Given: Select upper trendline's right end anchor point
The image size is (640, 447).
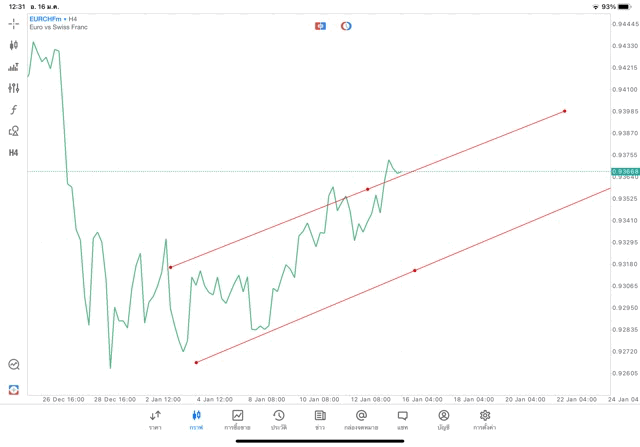Looking at the screenshot, I should point(565,111).
